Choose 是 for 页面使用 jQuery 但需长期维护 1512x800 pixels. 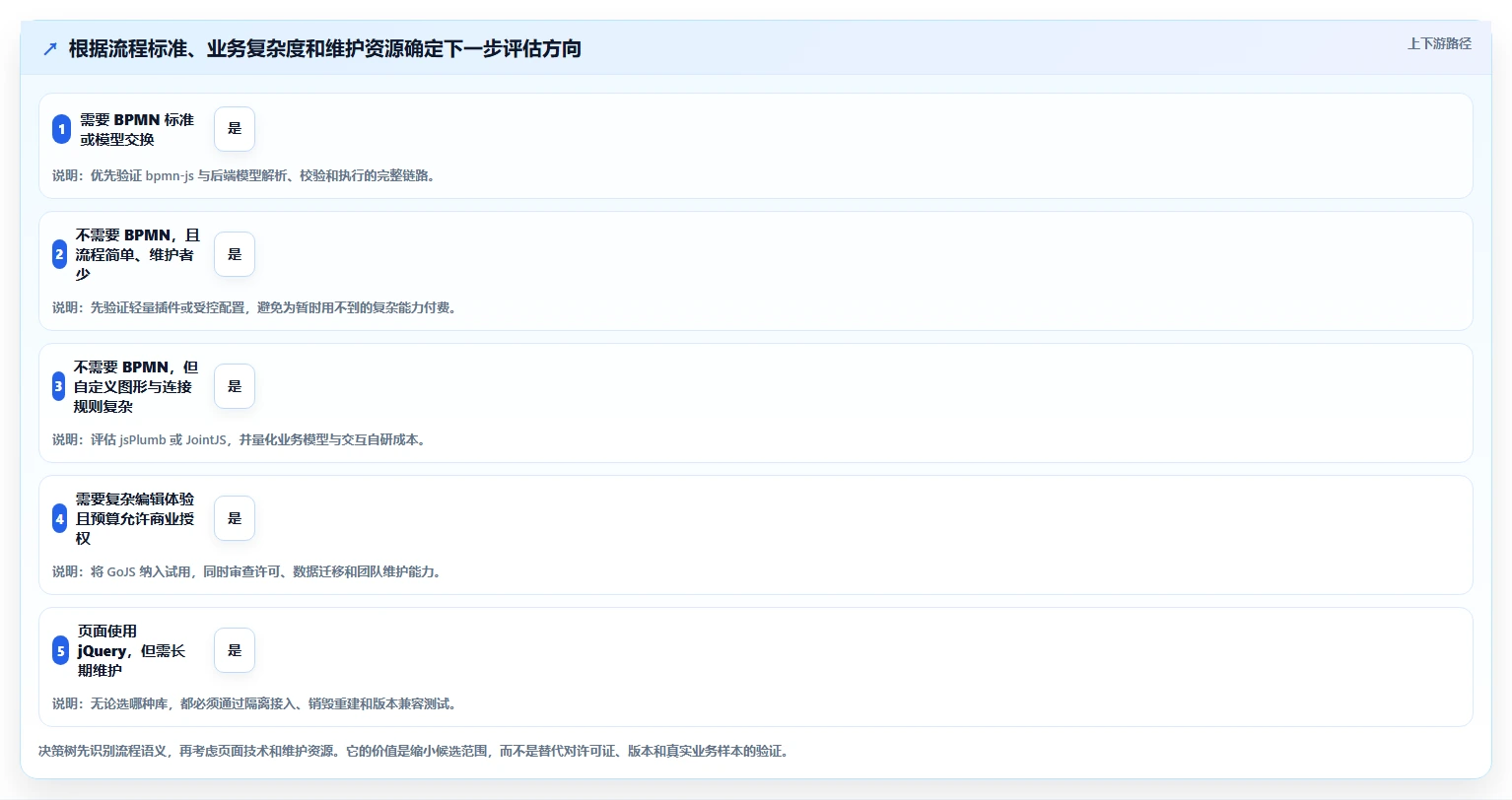click(x=235, y=650)
